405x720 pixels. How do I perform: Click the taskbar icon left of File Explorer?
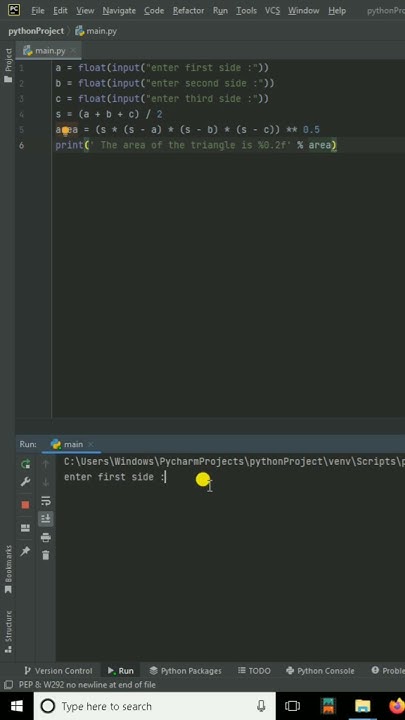coord(328,706)
